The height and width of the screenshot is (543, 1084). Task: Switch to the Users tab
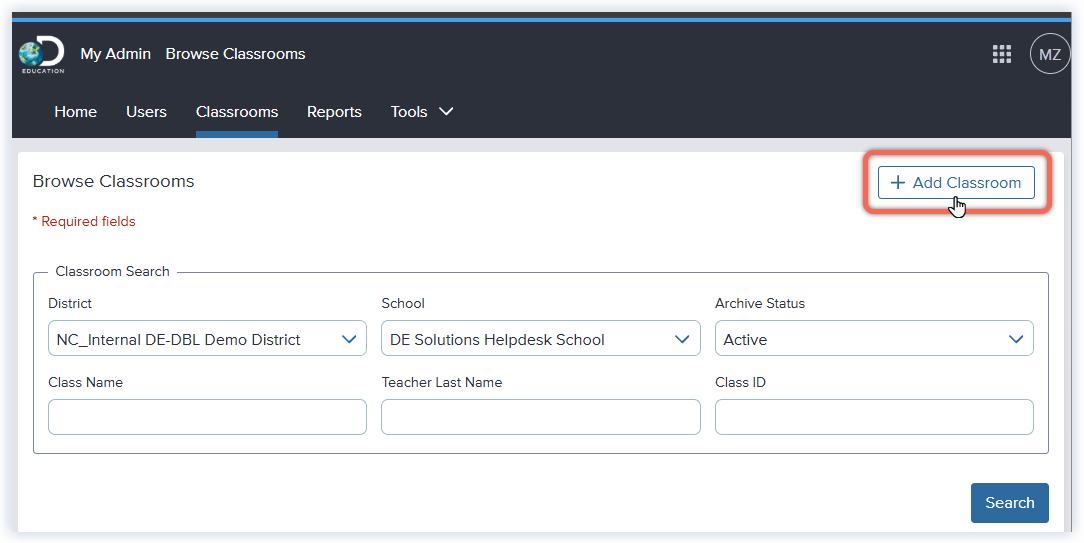[x=146, y=112]
